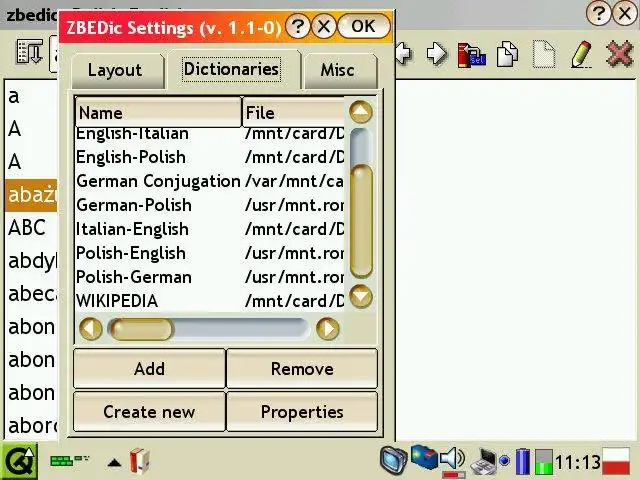640x480 pixels.
Task: Select the English-Polish dictionary row
Action: [x=210, y=157]
